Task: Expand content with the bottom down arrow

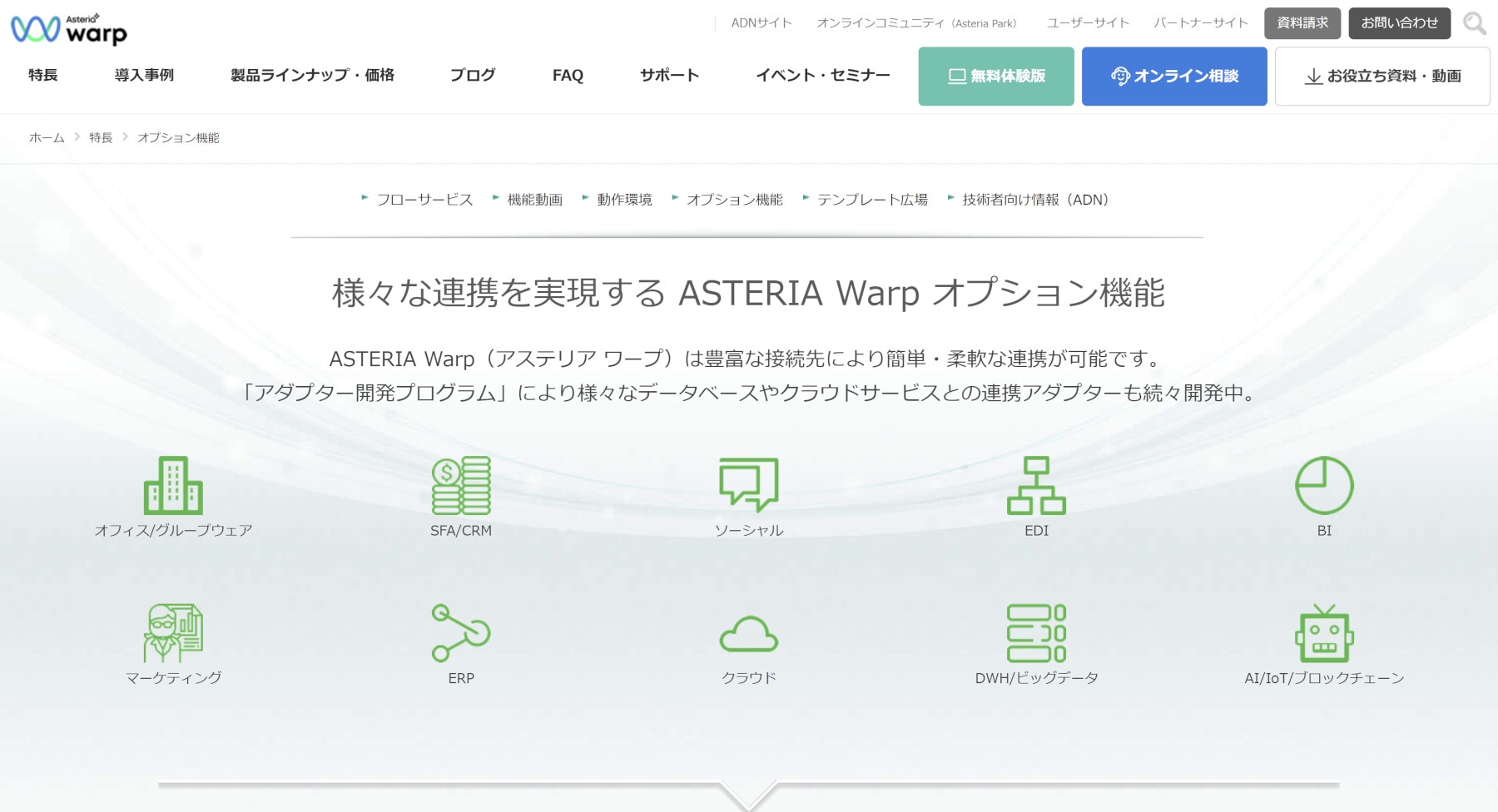Action: [748, 794]
